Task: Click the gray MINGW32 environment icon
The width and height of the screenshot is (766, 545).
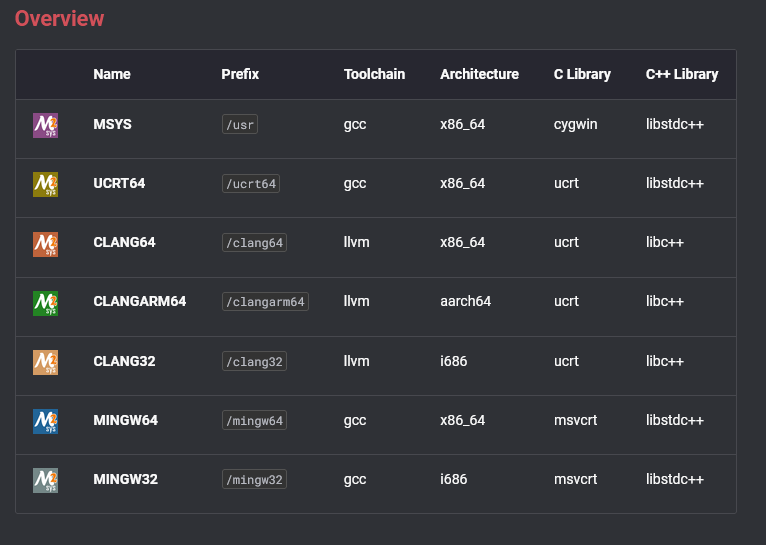Action: (45, 481)
